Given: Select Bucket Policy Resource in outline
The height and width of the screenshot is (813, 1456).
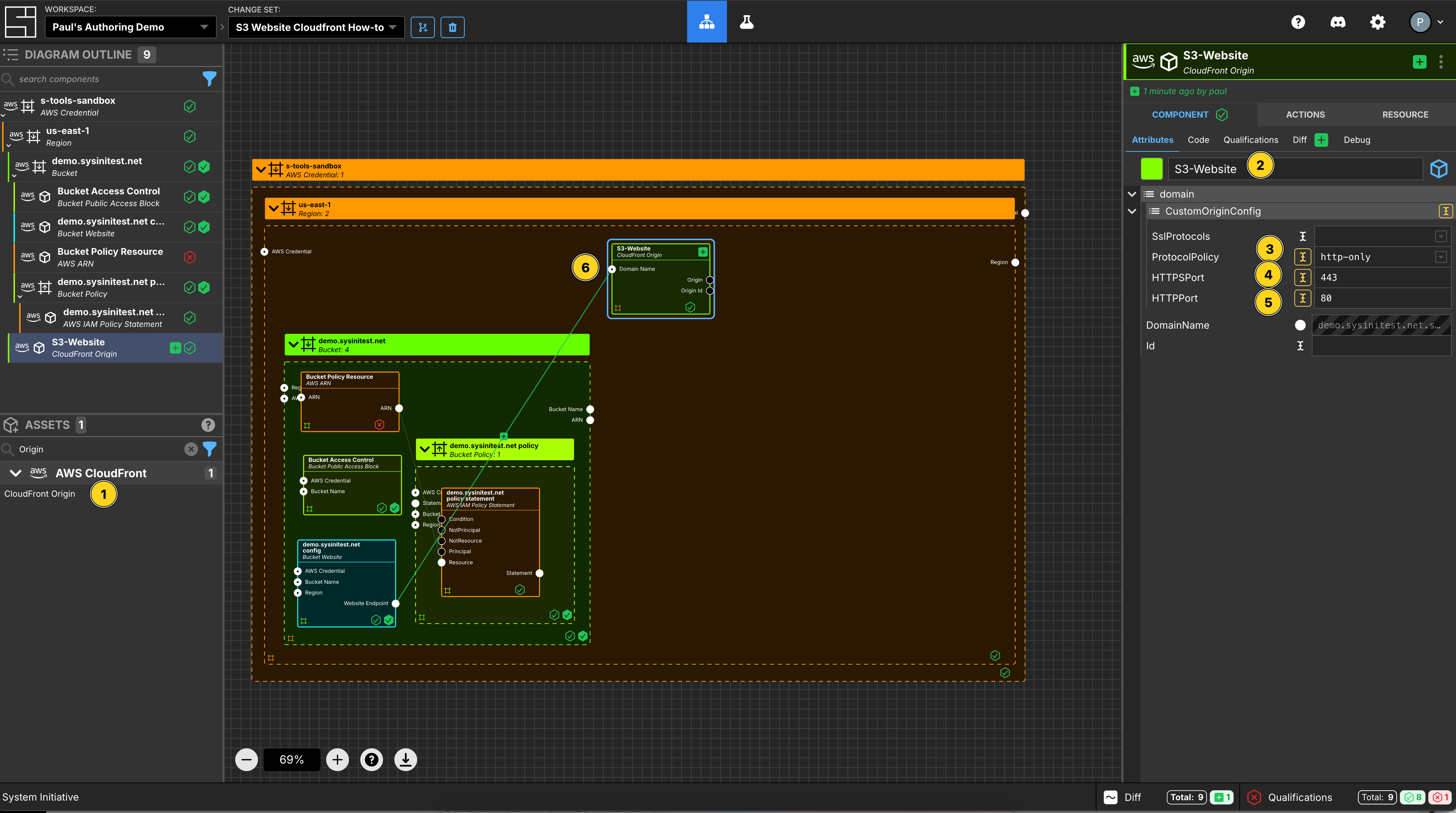Looking at the screenshot, I should point(111,257).
